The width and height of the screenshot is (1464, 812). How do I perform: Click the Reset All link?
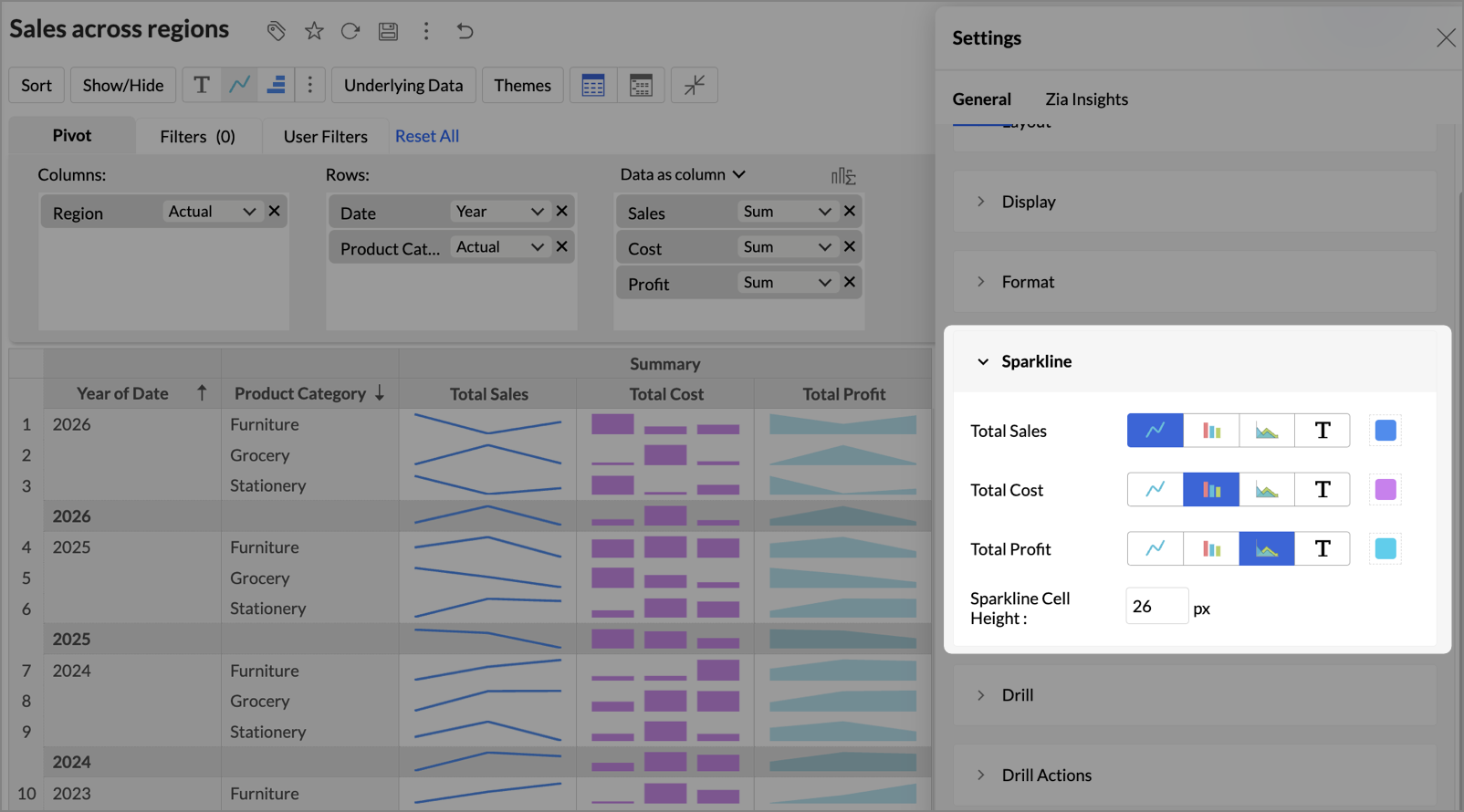[426, 136]
